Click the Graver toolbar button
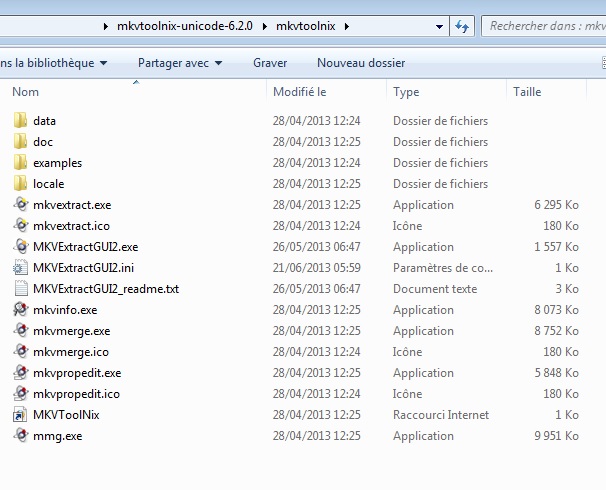The image size is (606, 490). pyautogui.click(x=270, y=63)
